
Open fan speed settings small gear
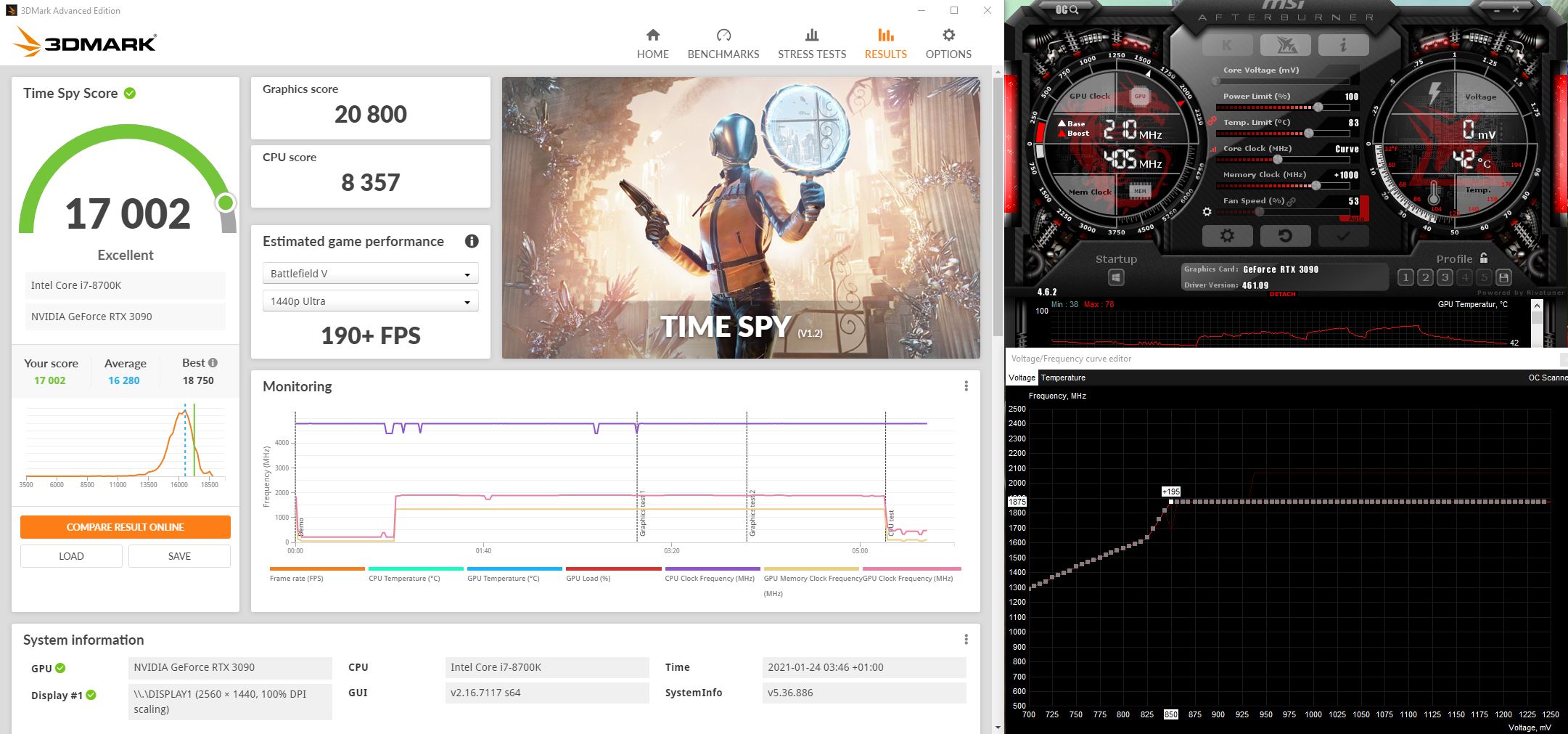(x=1207, y=212)
